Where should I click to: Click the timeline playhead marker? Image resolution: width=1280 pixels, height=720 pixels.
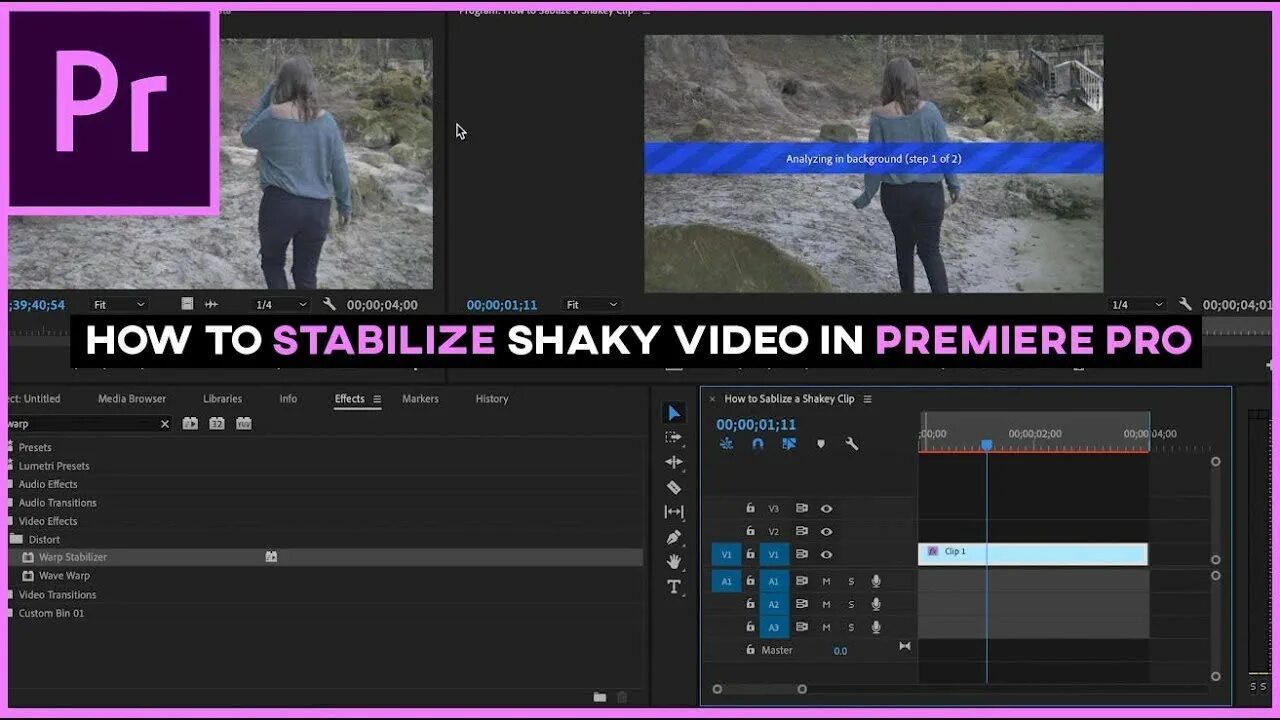pyautogui.click(x=986, y=445)
